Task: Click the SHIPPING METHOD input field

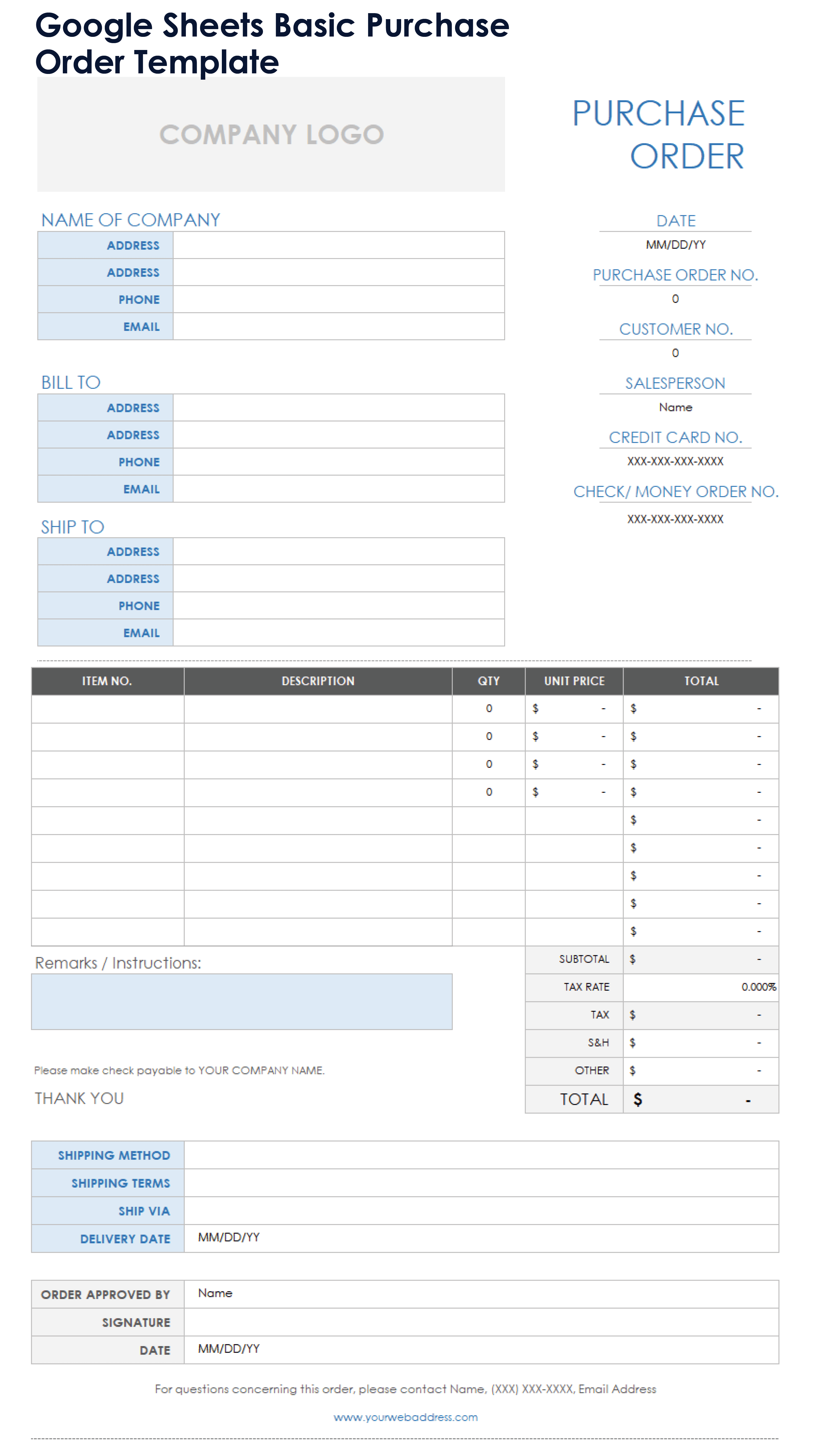Action: click(x=482, y=1155)
